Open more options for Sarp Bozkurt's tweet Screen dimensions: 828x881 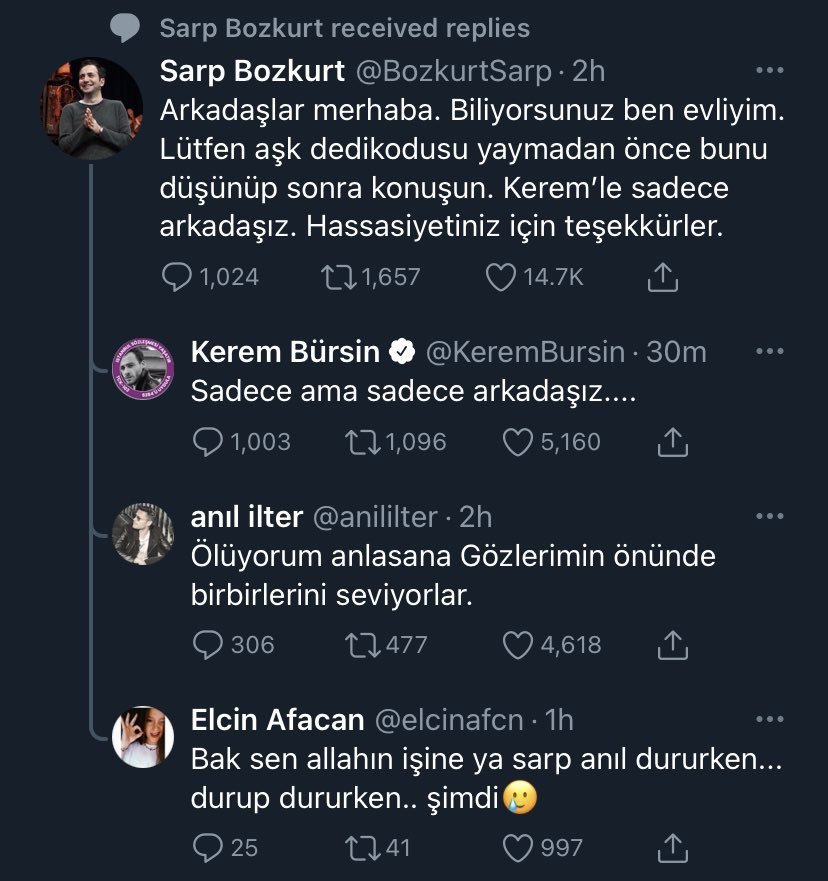769,71
